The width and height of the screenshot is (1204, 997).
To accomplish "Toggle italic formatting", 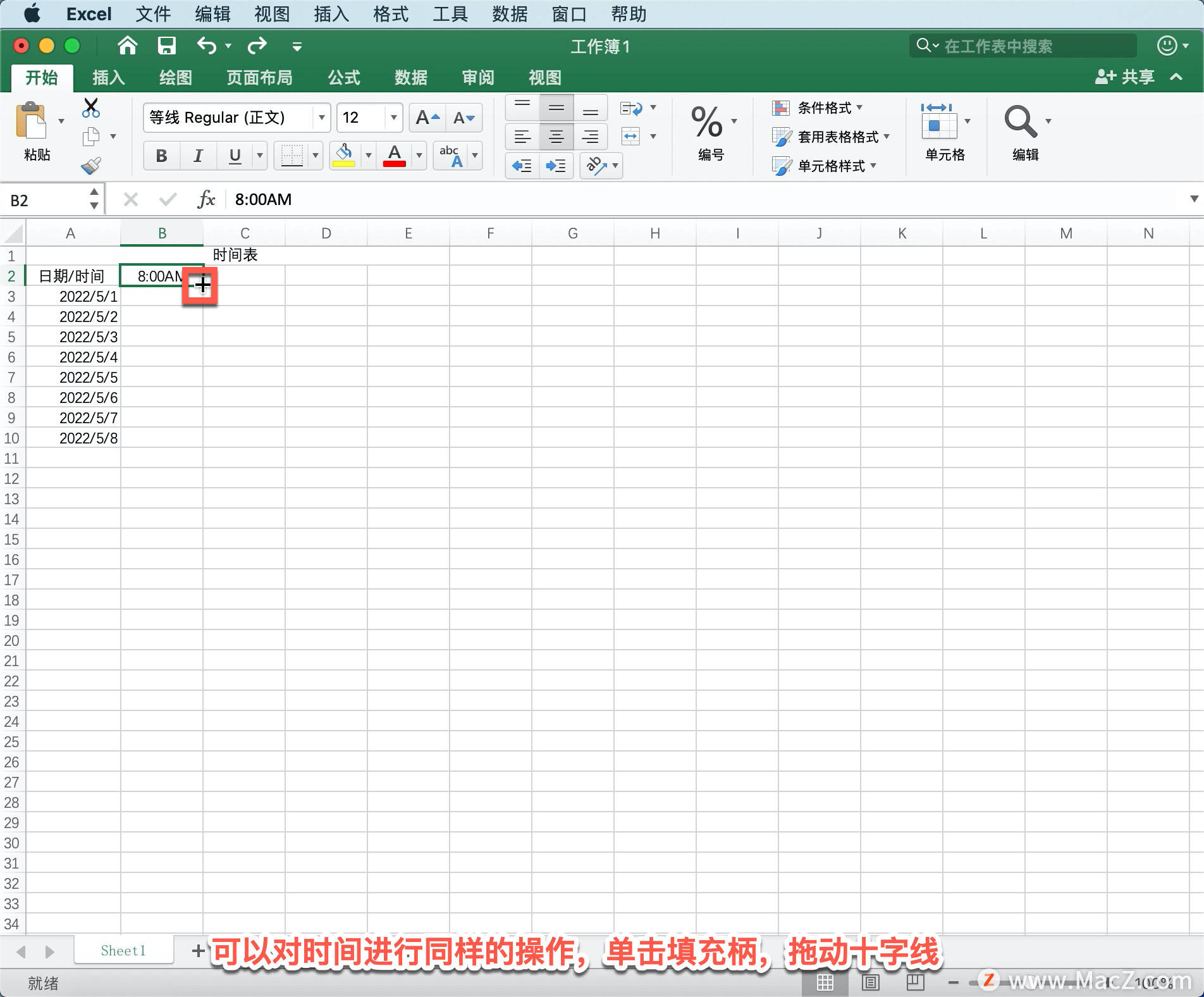I will coord(198,156).
